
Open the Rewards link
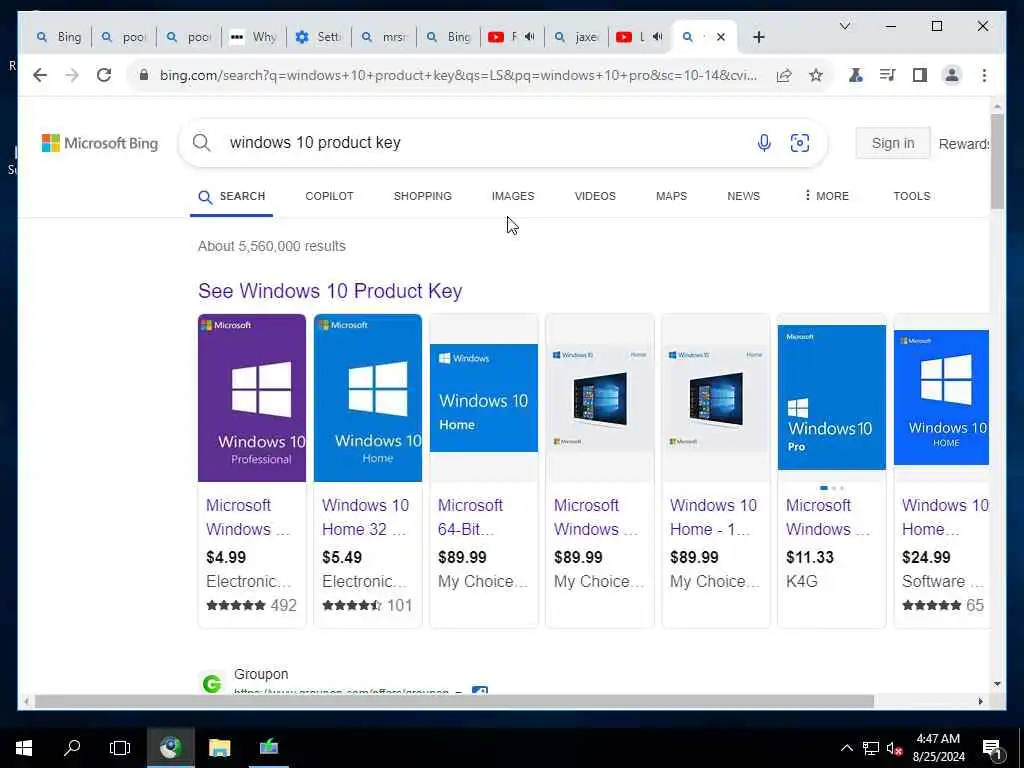pos(964,144)
